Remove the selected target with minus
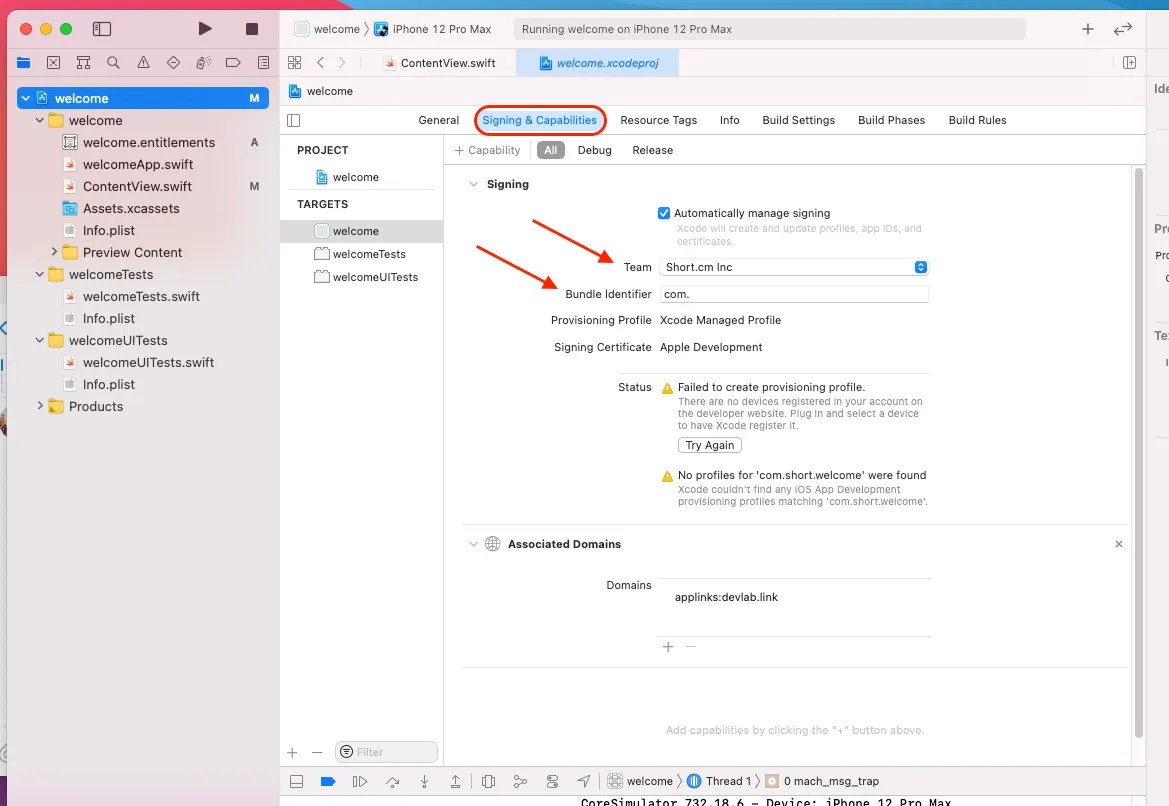The width and height of the screenshot is (1169, 806). pos(317,753)
